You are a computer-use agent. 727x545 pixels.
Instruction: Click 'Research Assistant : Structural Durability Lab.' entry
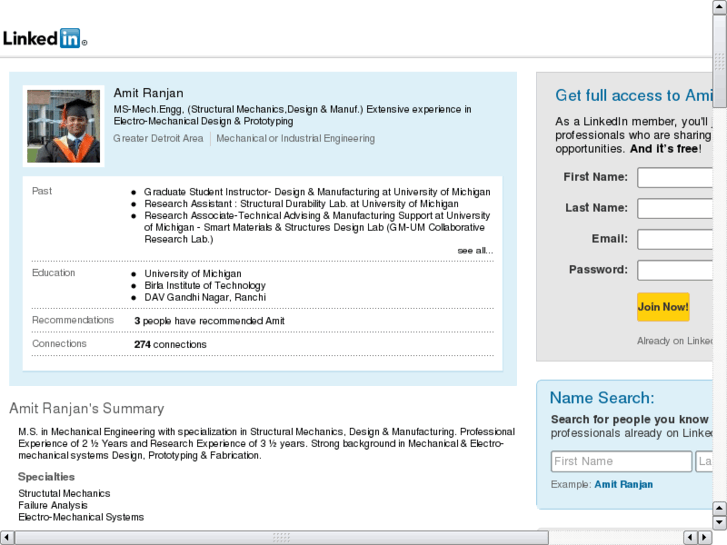coord(301,204)
